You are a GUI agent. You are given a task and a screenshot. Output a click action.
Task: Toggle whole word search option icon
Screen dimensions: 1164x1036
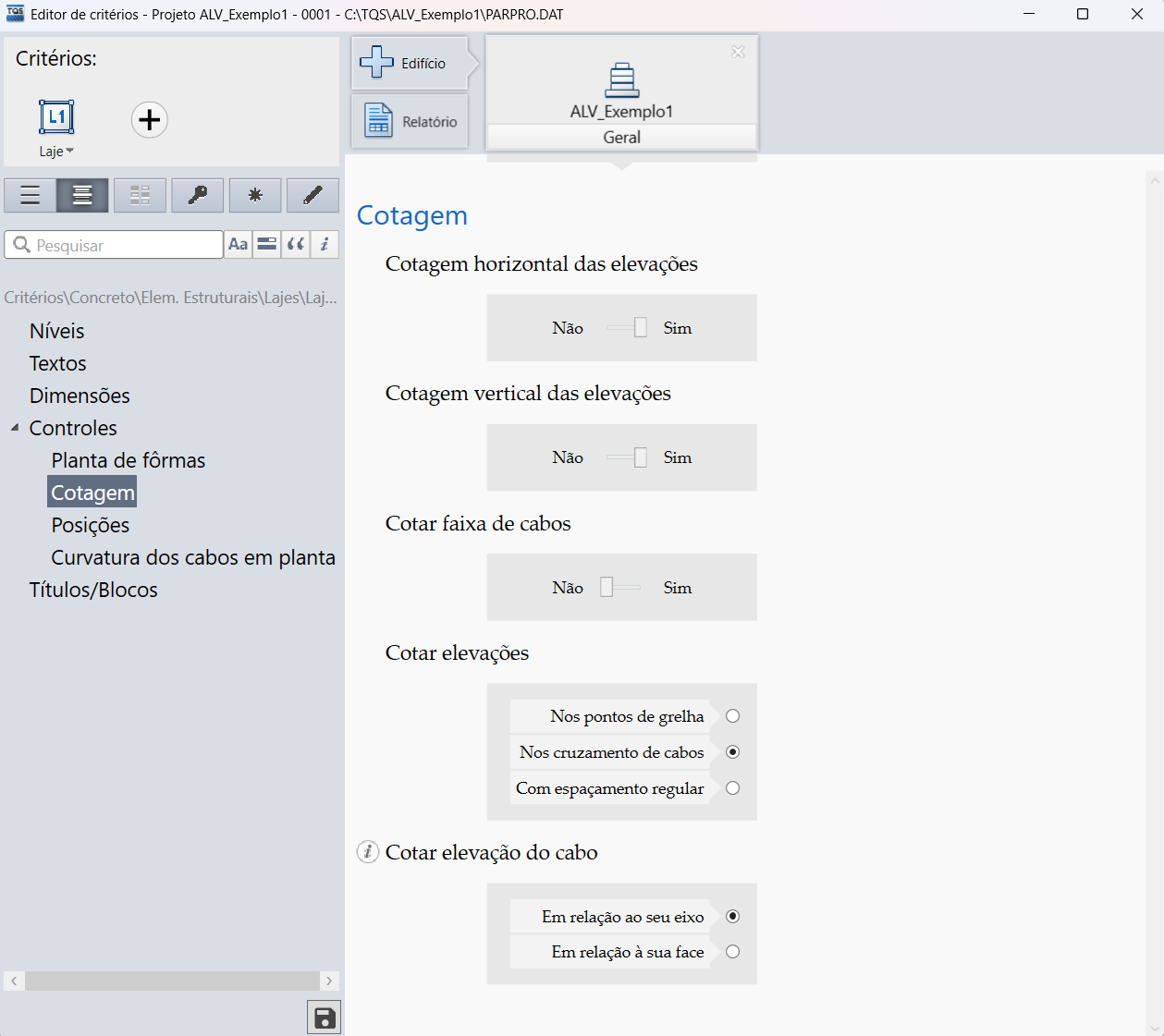[267, 245]
